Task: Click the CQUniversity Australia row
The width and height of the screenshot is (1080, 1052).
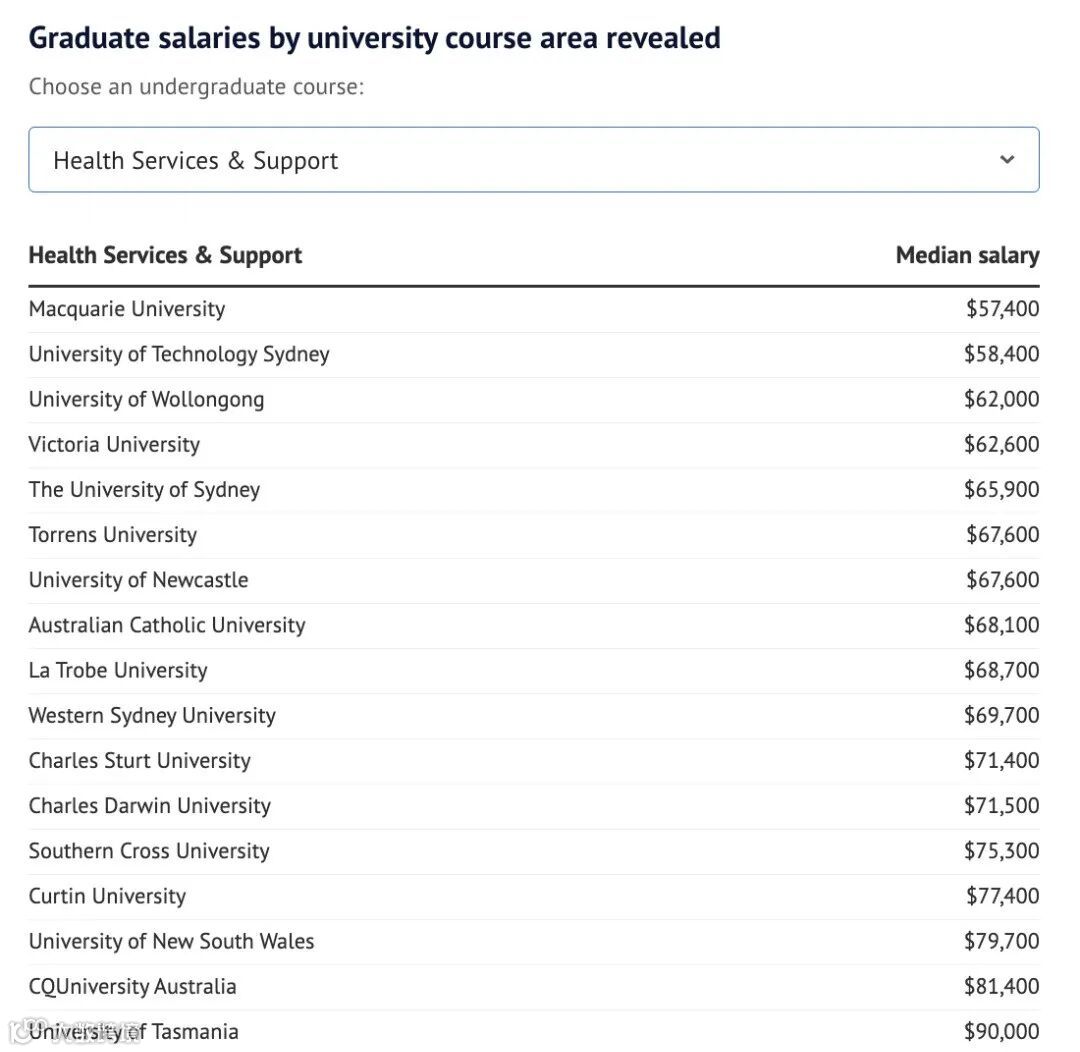Action: click(x=133, y=986)
